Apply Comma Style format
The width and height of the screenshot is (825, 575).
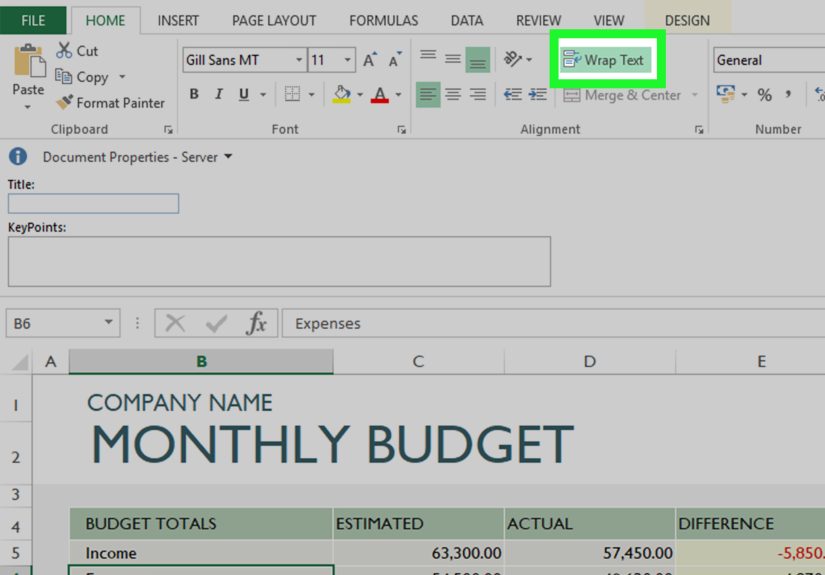pyautogui.click(x=788, y=95)
